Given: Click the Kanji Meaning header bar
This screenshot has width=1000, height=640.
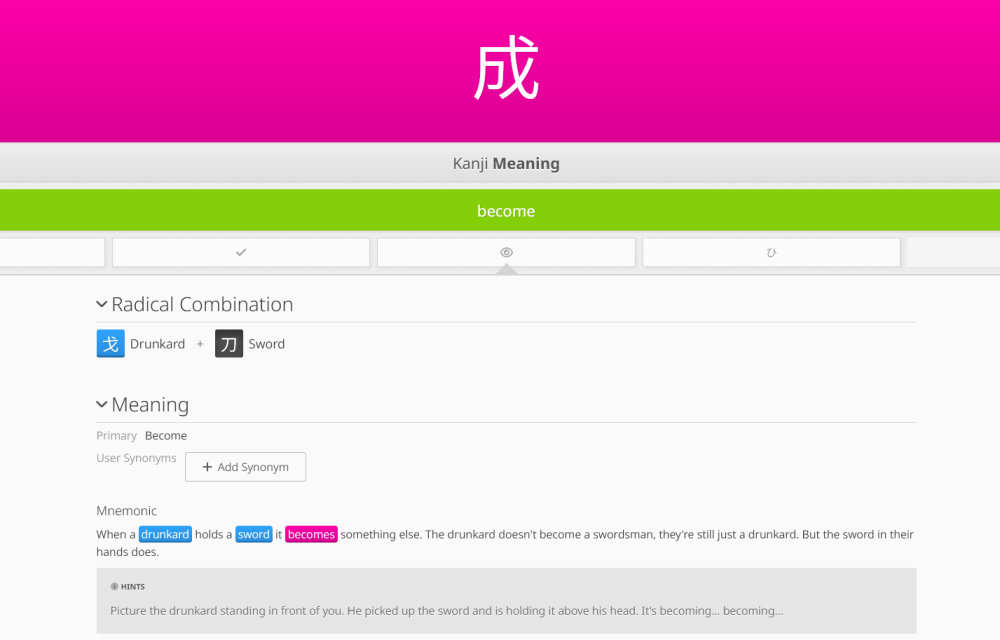Looking at the screenshot, I should (x=506, y=164).
